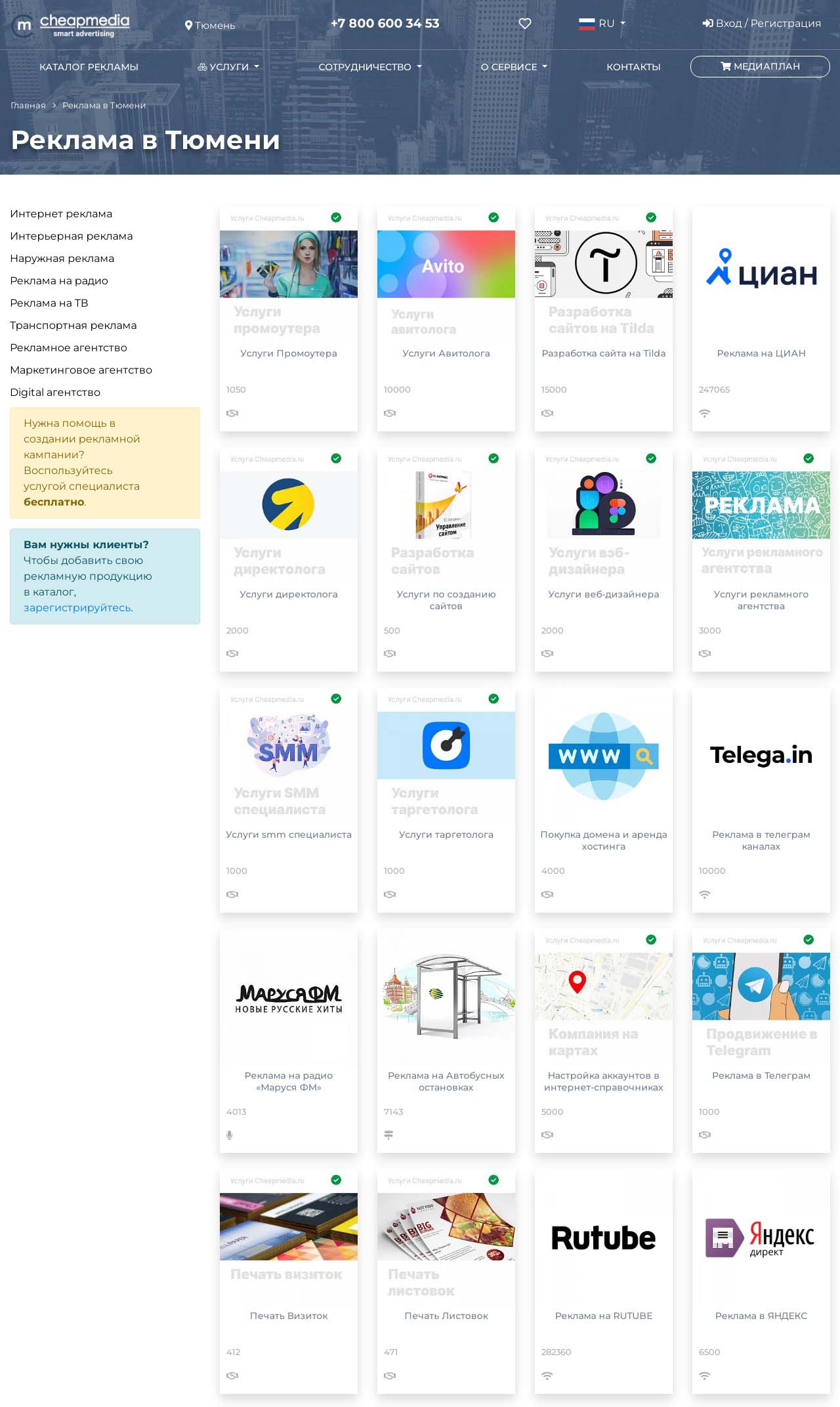Click the wifi icon on Реклама на RUTUBE card

(547, 1375)
